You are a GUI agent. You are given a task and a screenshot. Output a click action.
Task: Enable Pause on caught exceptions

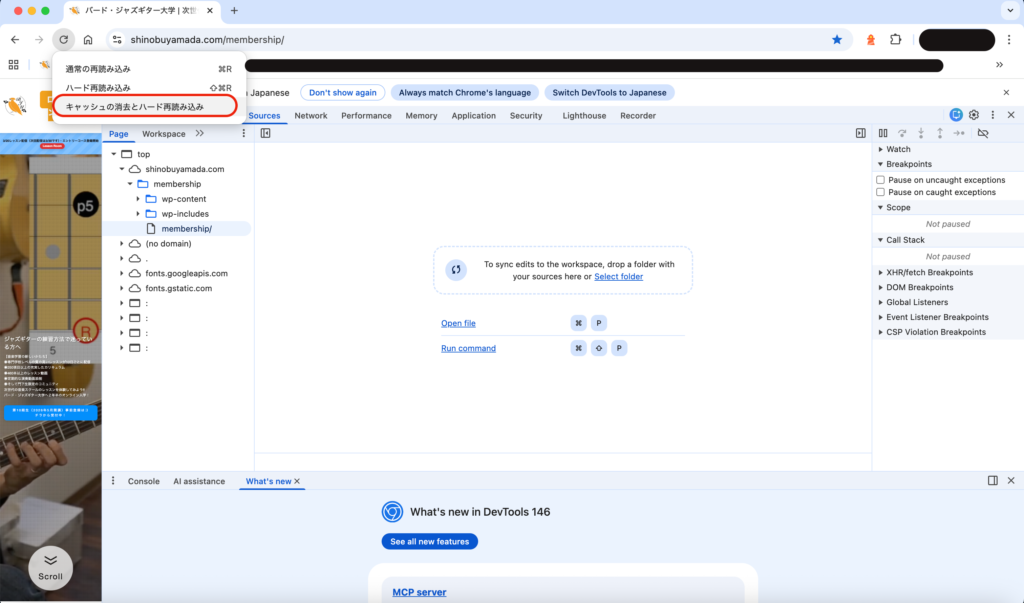pyautogui.click(x=881, y=192)
